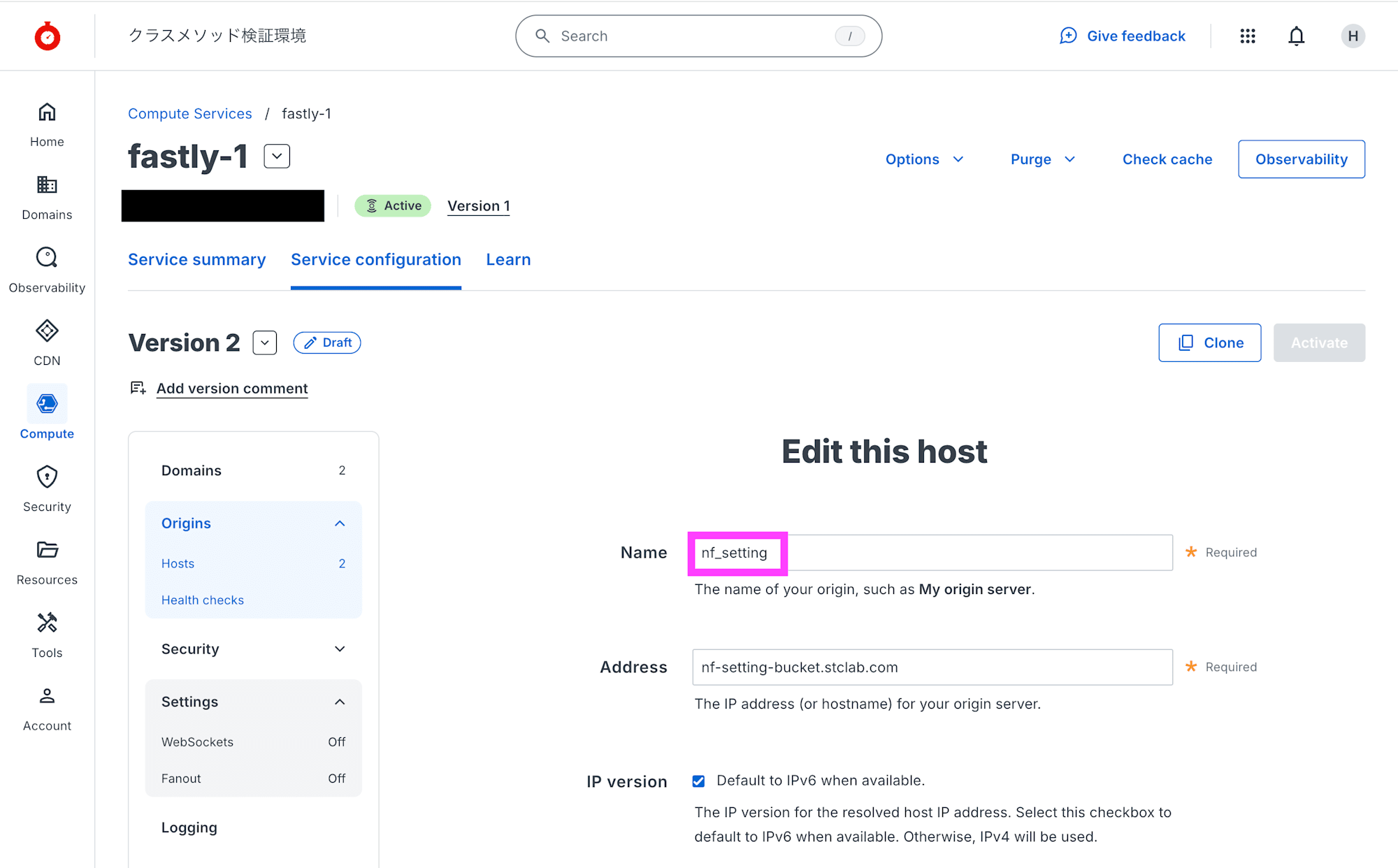Open the Purge dropdown menu
This screenshot has height=868, width=1398.
pyautogui.click(x=1042, y=159)
